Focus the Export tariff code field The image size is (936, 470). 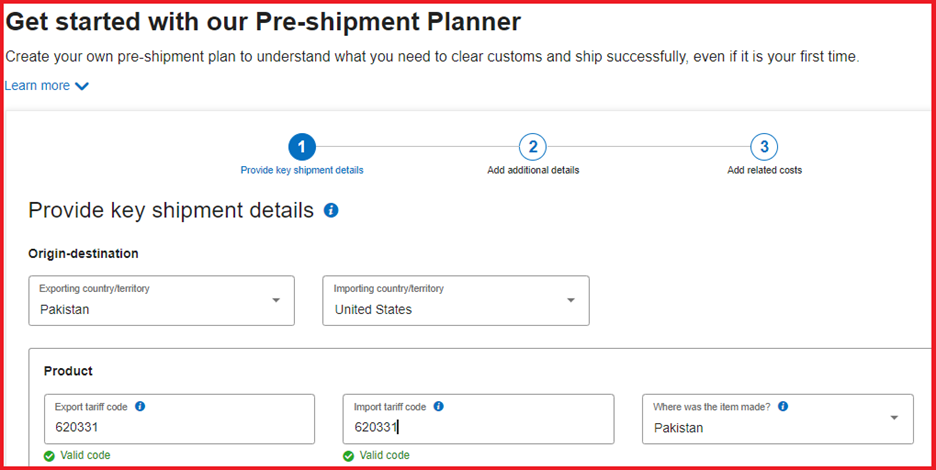pyautogui.click(x=179, y=419)
